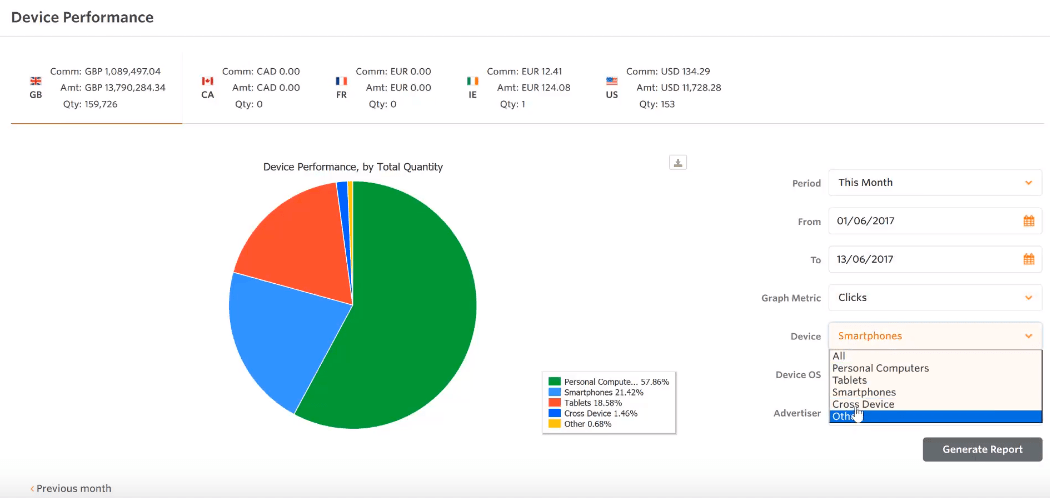Select highlighted 'Other' device option

[845, 416]
